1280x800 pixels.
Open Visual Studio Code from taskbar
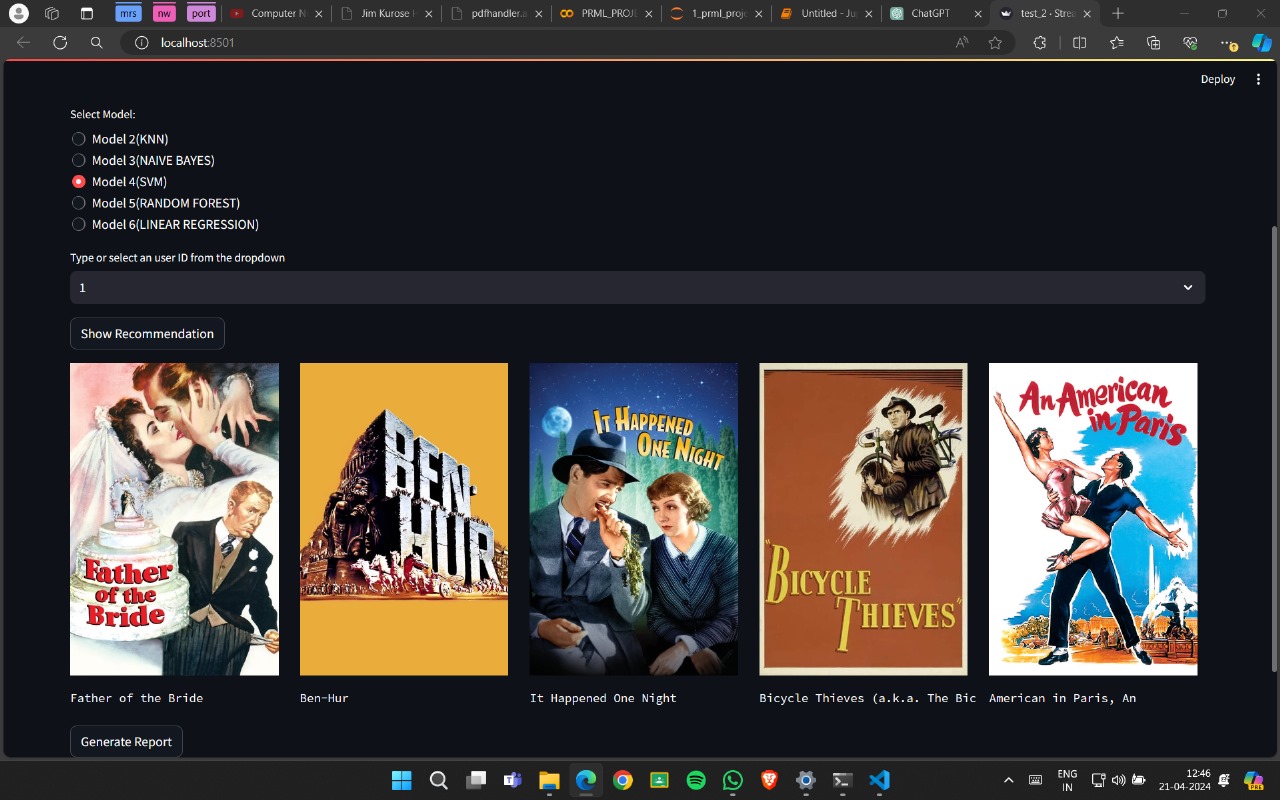click(x=879, y=780)
